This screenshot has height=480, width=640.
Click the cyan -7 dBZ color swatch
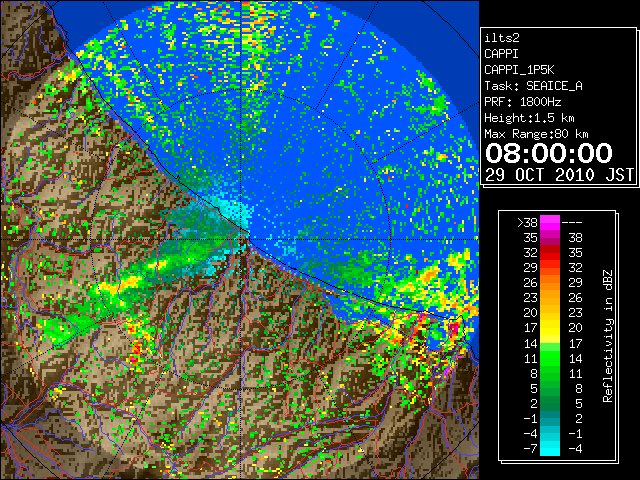point(550,448)
